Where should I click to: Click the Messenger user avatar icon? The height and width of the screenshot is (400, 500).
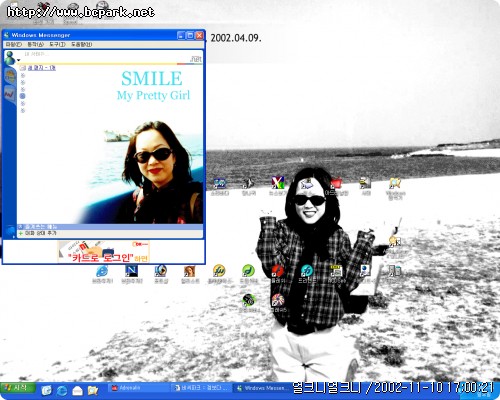point(10,57)
